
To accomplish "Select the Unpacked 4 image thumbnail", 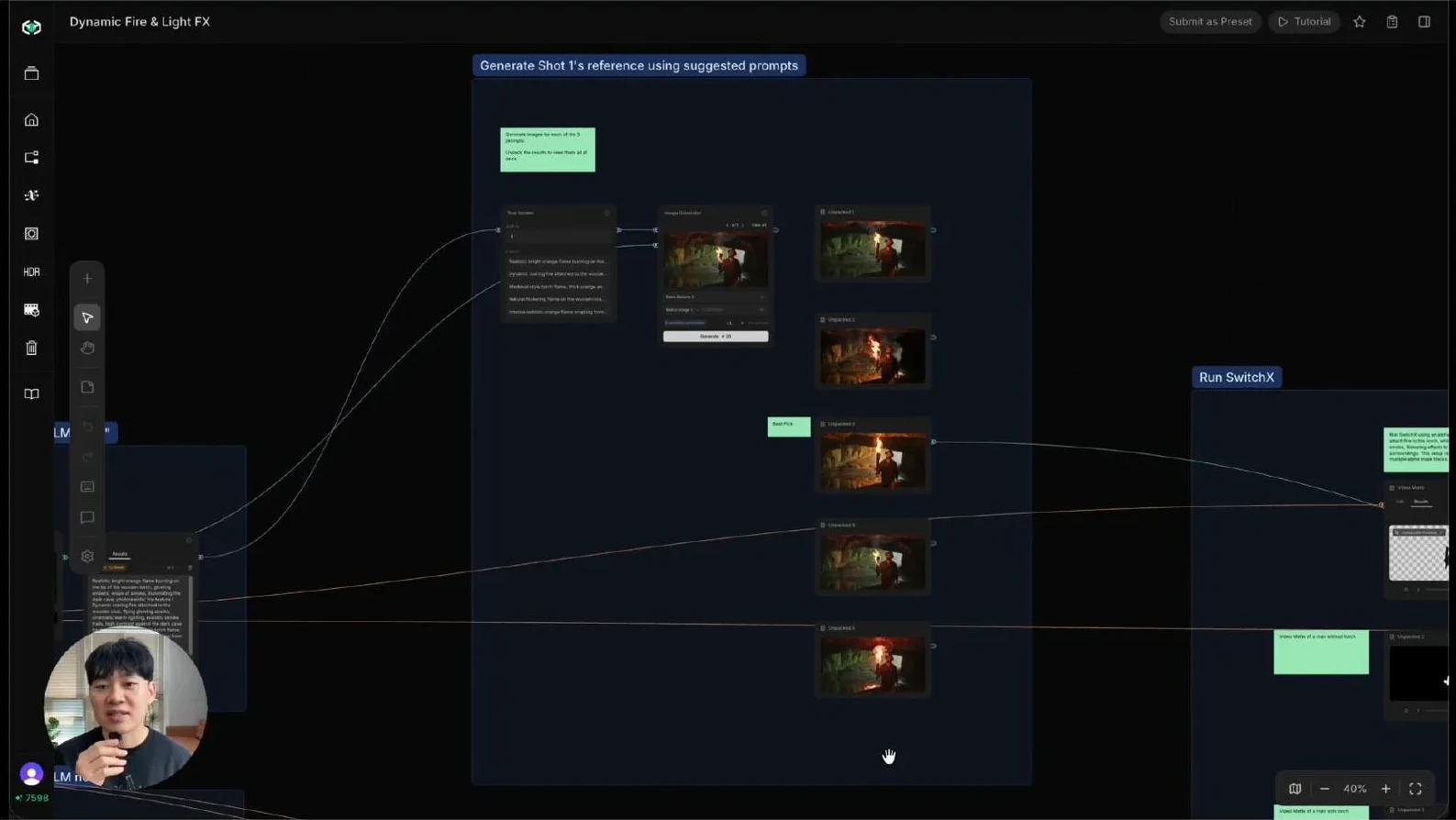I will click(x=872, y=561).
